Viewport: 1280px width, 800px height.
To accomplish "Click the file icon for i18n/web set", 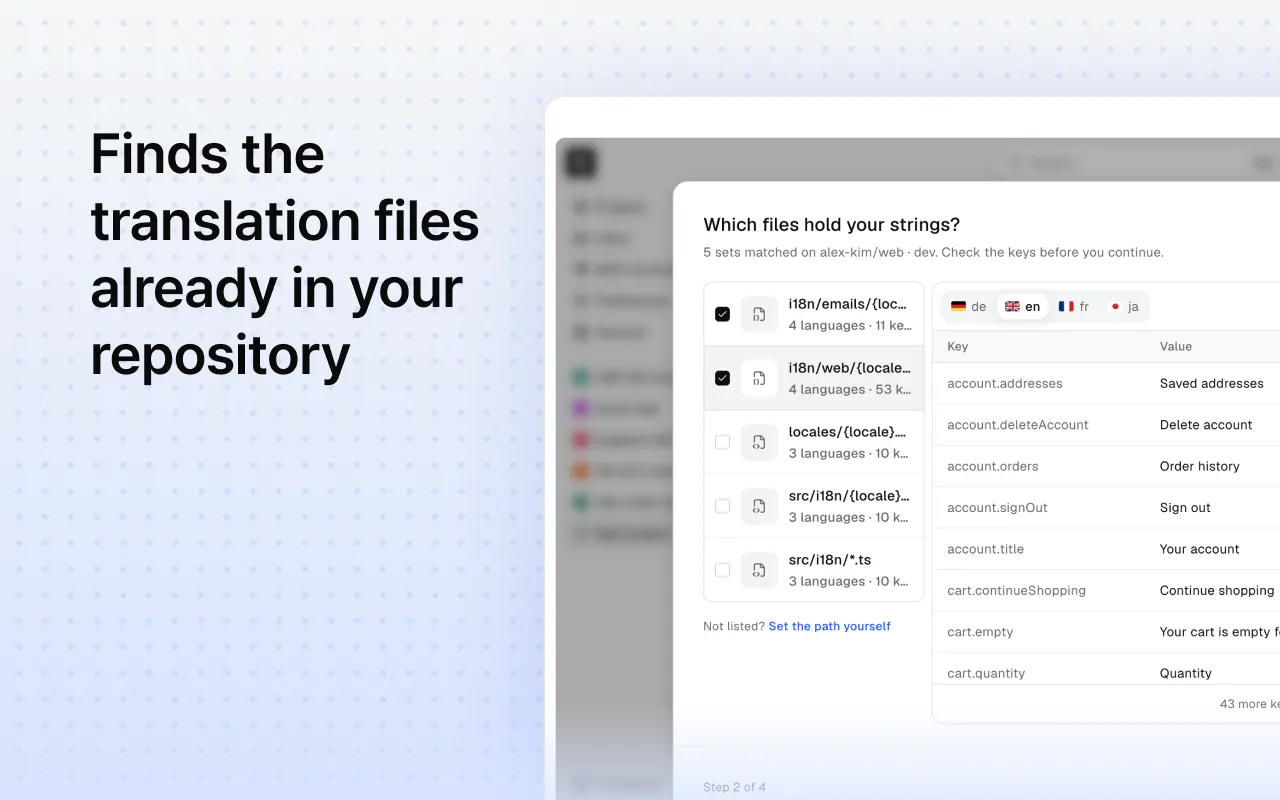I will pyautogui.click(x=759, y=378).
